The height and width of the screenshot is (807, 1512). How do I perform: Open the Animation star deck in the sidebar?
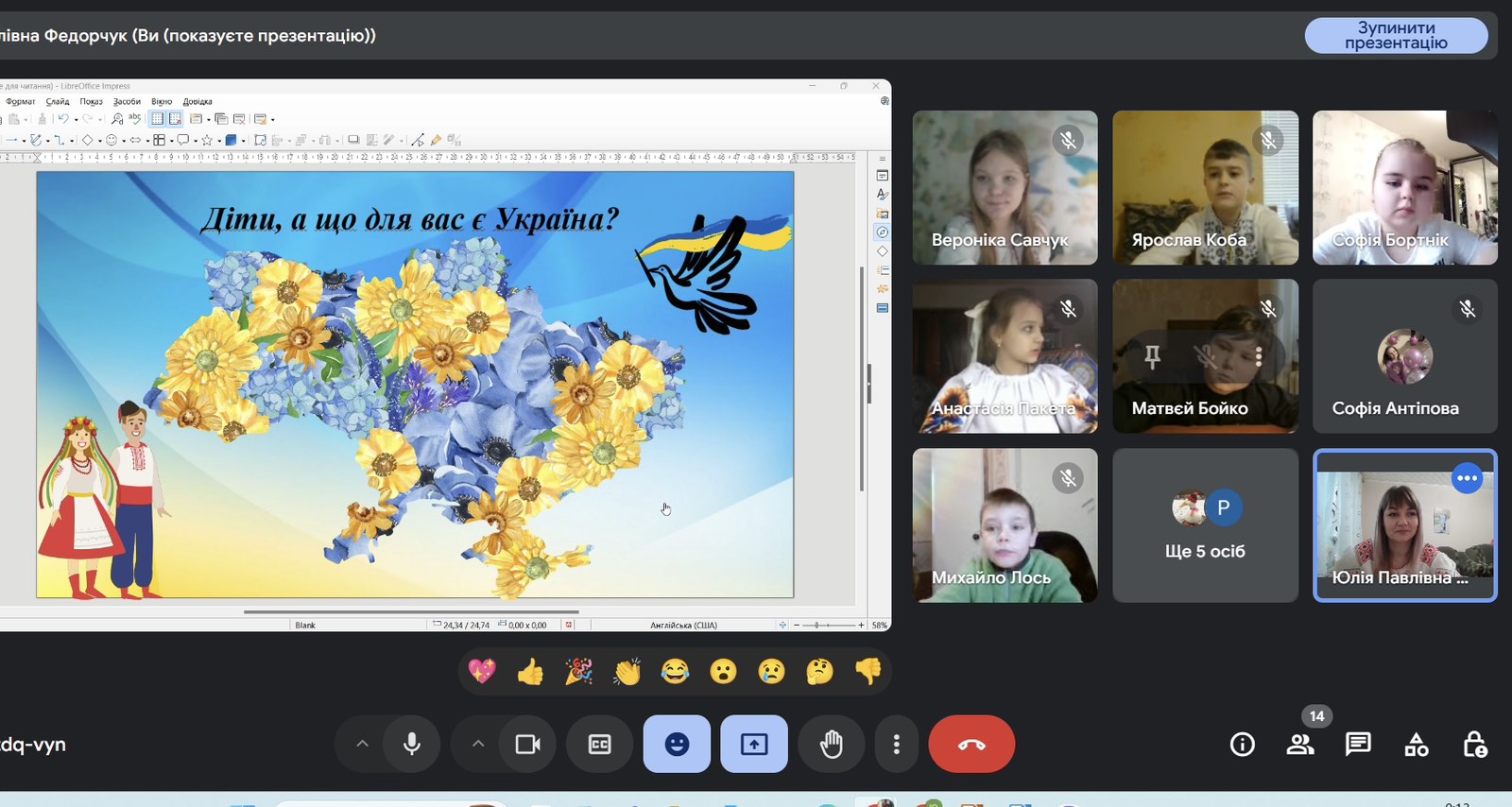pyautogui.click(x=882, y=289)
